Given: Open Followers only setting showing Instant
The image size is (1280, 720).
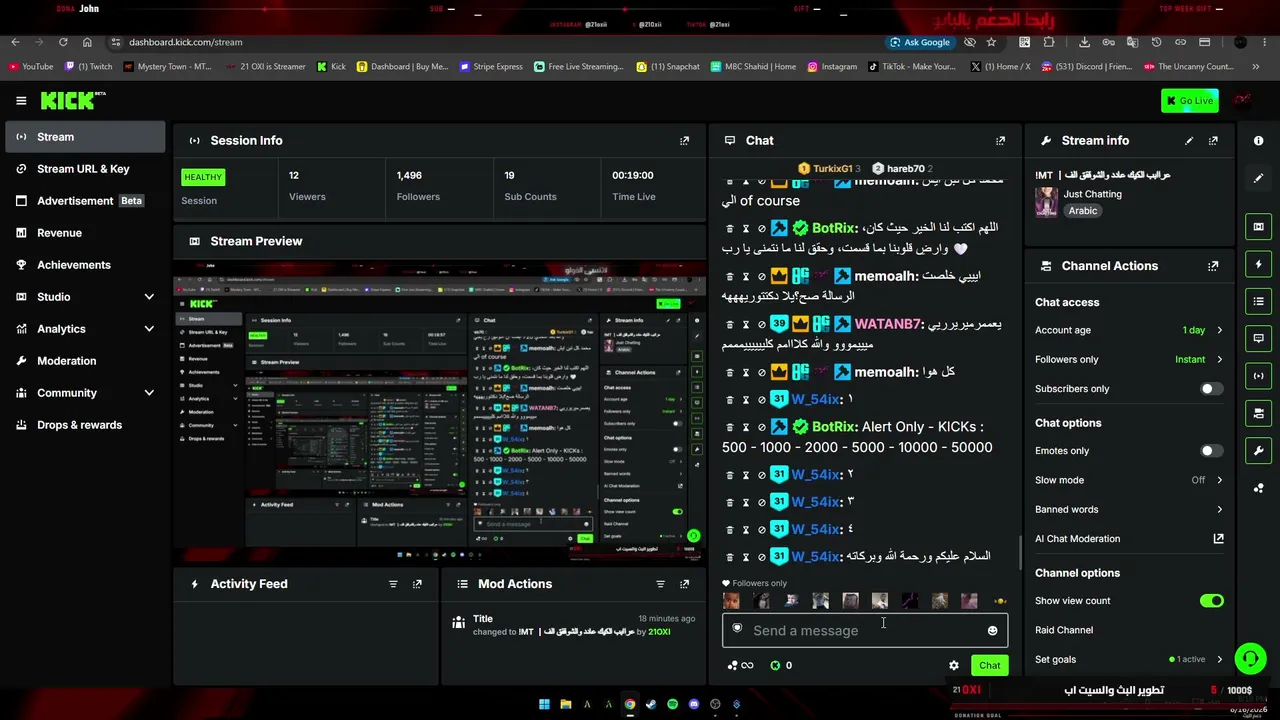Looking at the screenshot, I should point(1129,359).
